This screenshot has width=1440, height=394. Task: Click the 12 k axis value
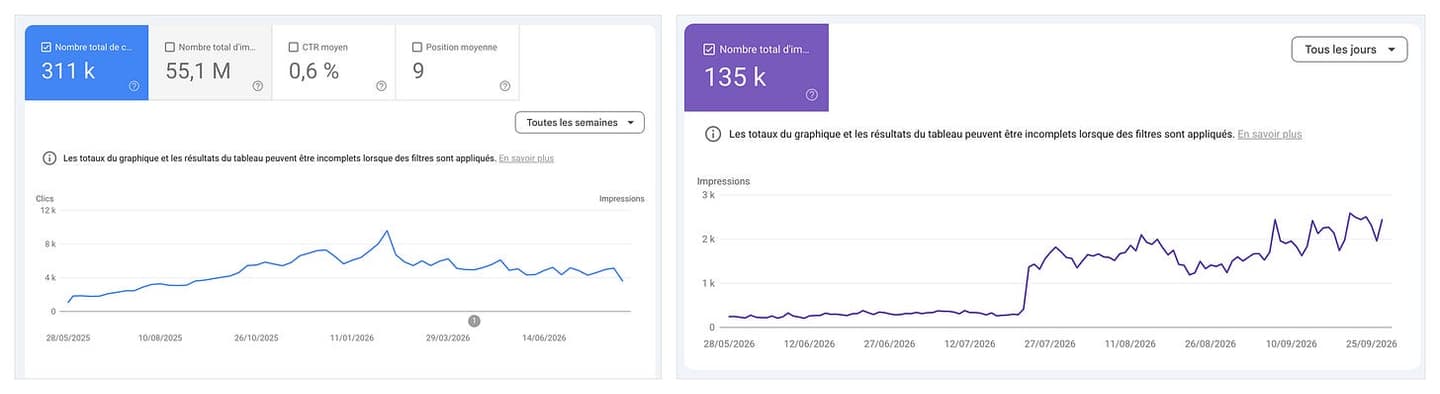(48, 210)
